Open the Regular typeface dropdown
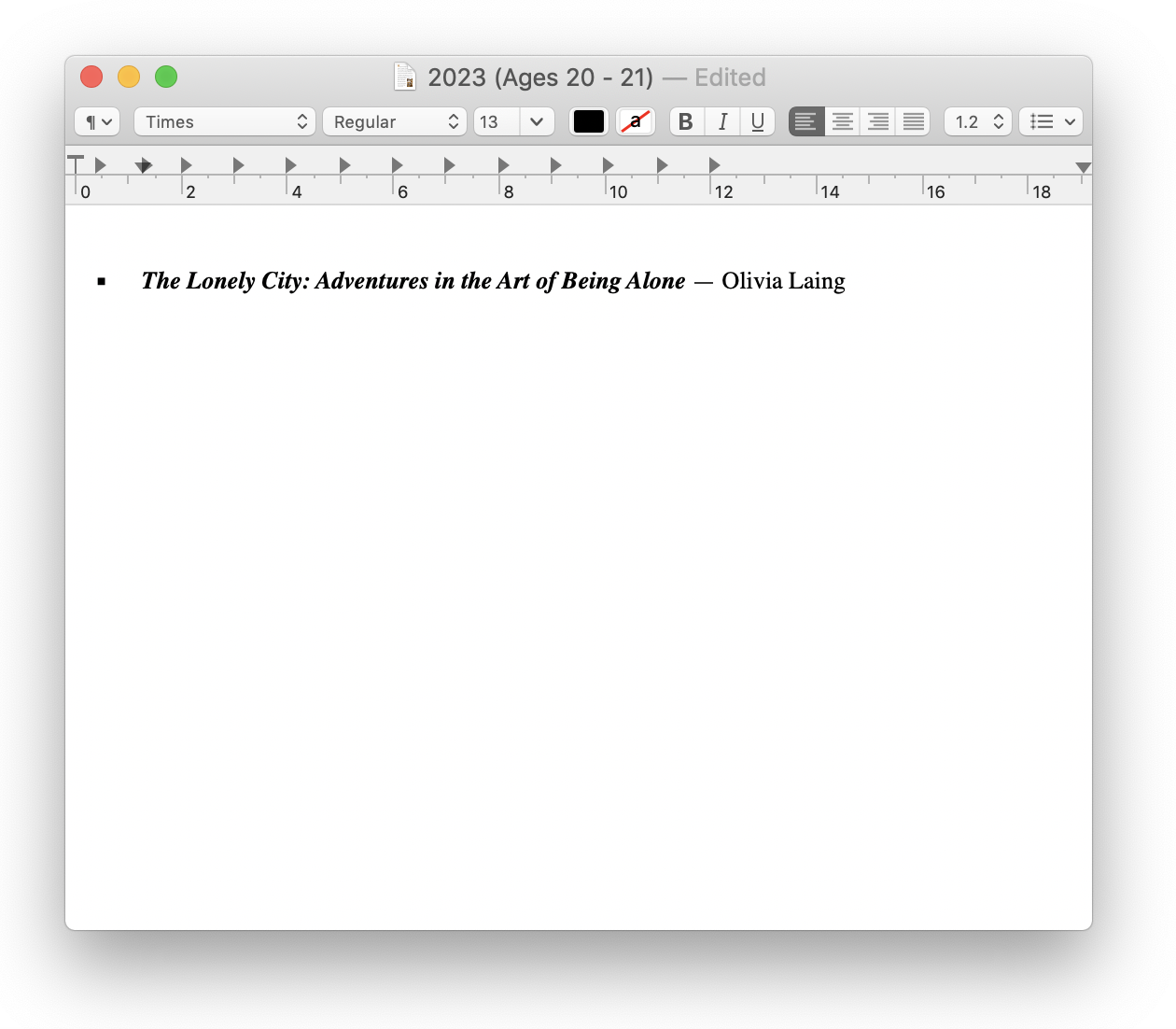 [395, 122]
